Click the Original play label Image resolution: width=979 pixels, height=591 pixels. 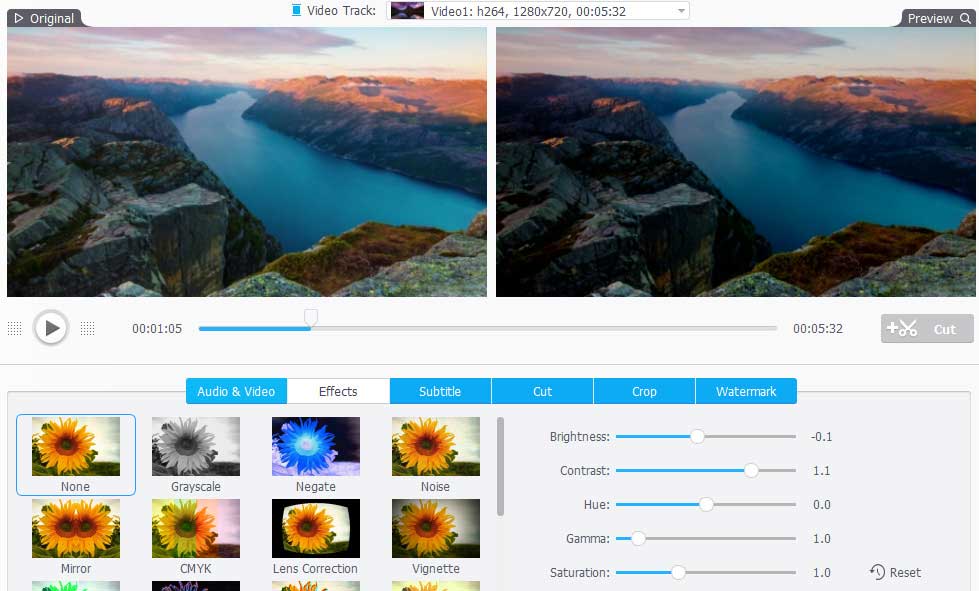pos(44,18)
